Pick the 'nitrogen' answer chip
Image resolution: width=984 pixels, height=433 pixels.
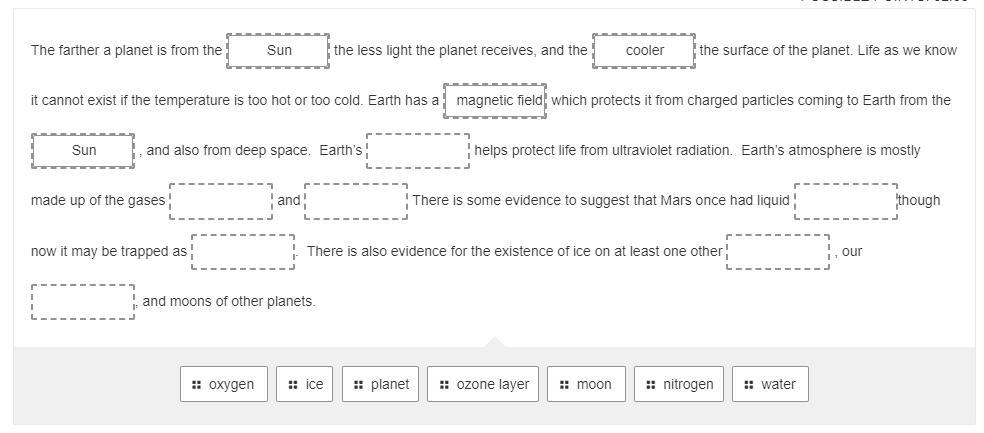678,384
